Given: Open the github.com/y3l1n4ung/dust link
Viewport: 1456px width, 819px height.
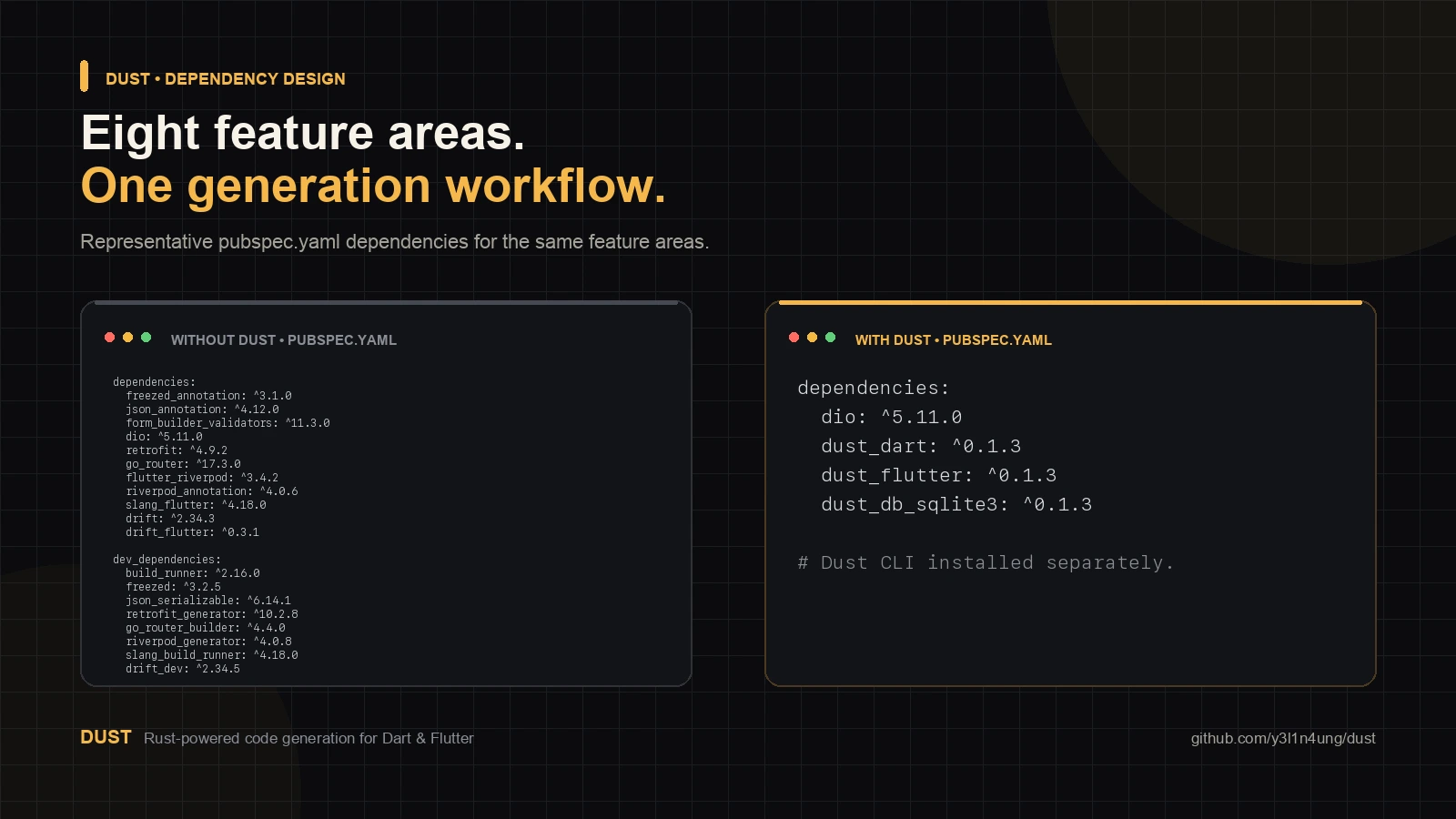Looking at the screenshot, I should pyautogui.click(x=1283, y=738).
